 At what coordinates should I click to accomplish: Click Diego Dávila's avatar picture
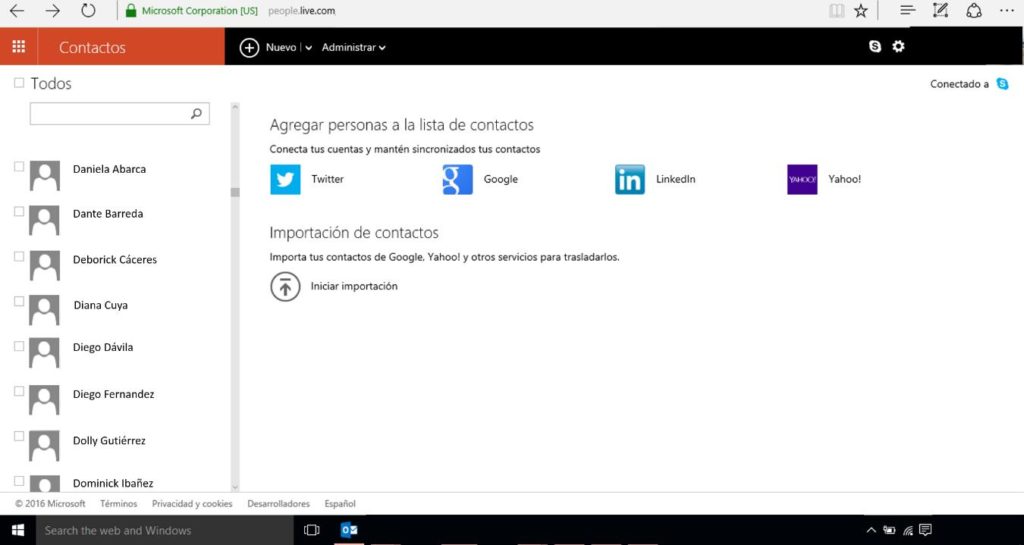pyautogui.click(x=44, y=353)
